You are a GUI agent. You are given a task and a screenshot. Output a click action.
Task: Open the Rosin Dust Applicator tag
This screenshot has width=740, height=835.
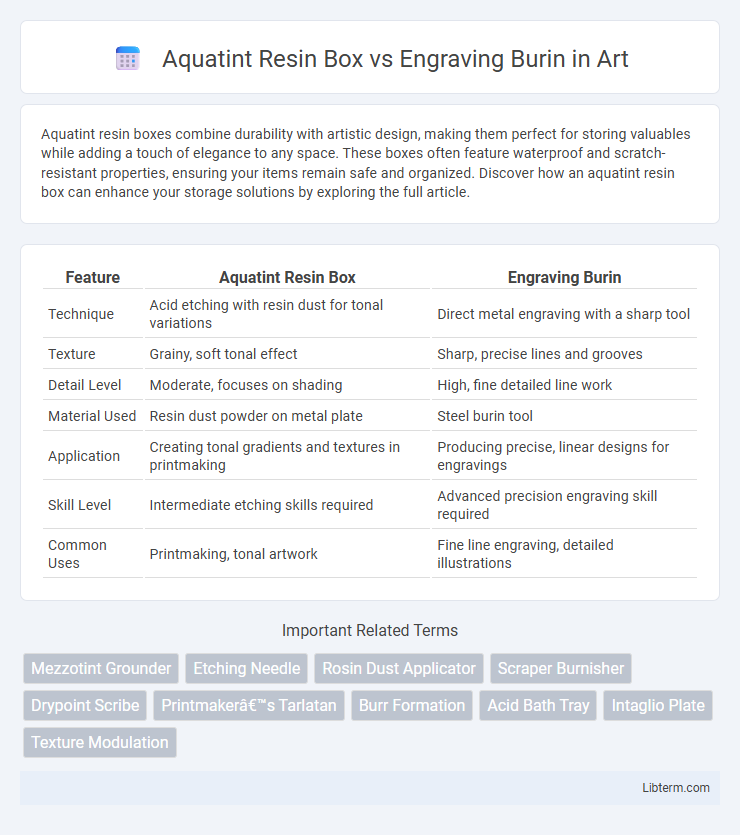coord(399,668)
